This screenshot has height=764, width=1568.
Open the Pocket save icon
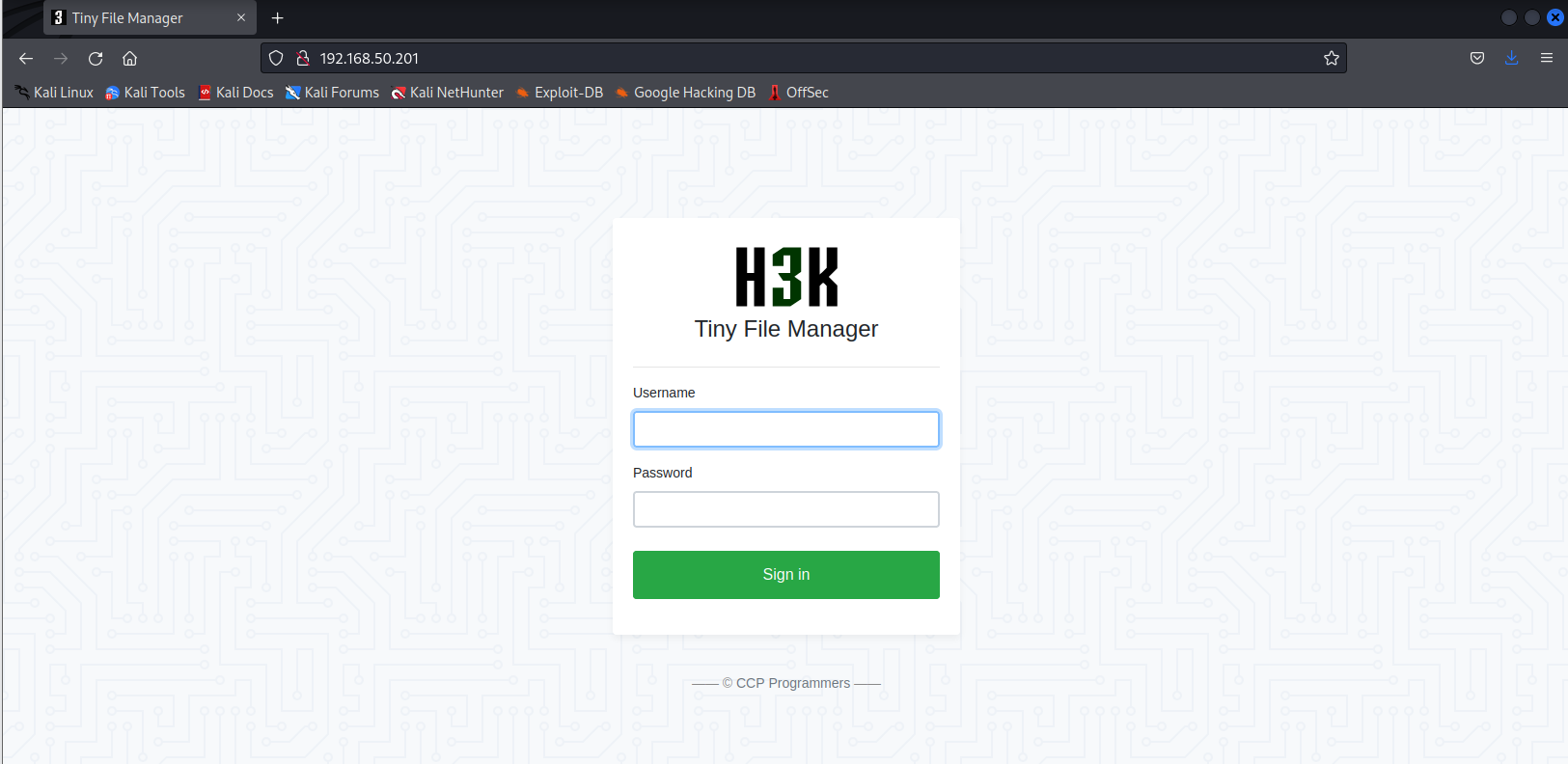[x=1476, y=59]
